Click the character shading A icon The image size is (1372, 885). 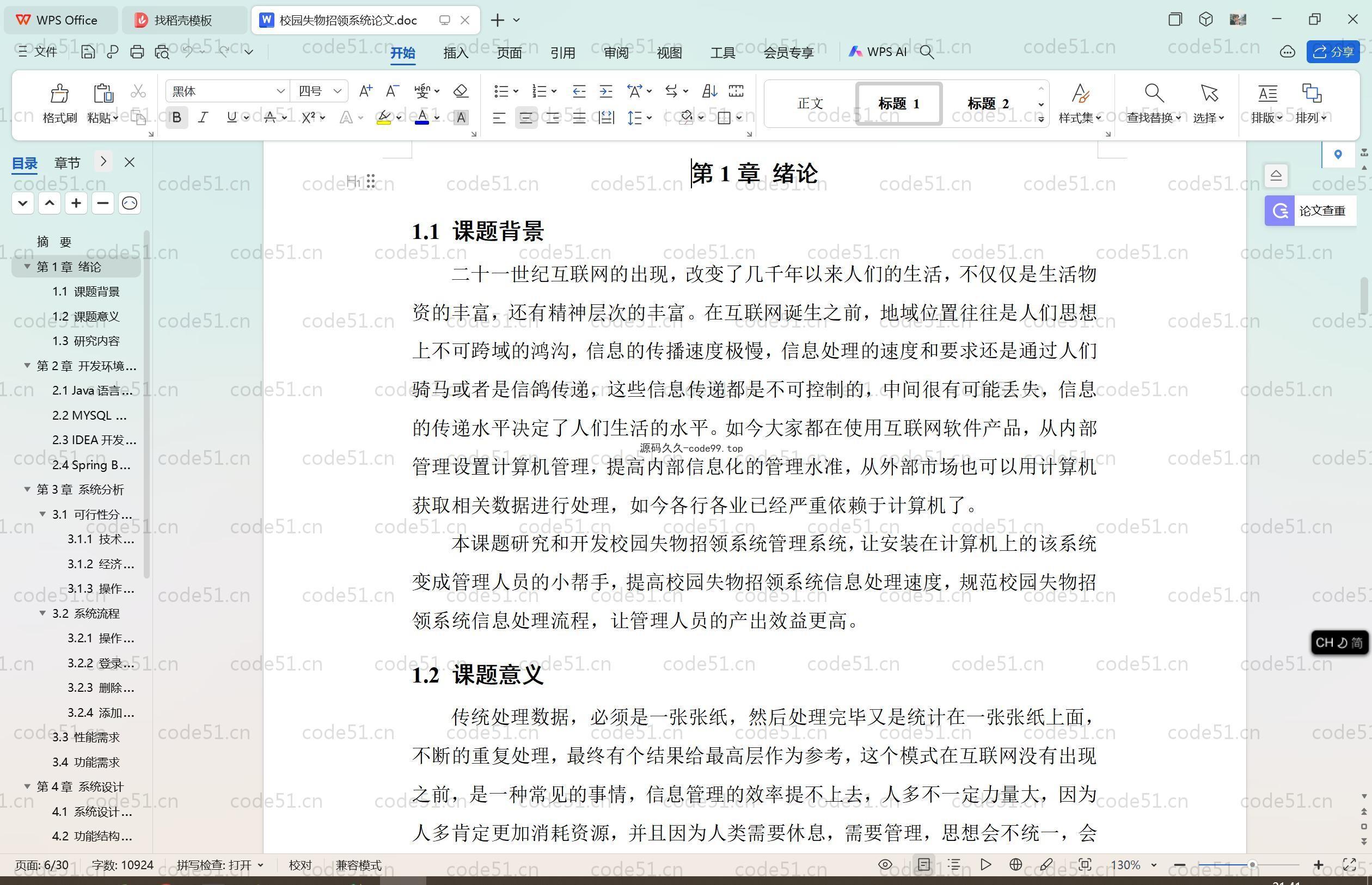coord(461,118)
